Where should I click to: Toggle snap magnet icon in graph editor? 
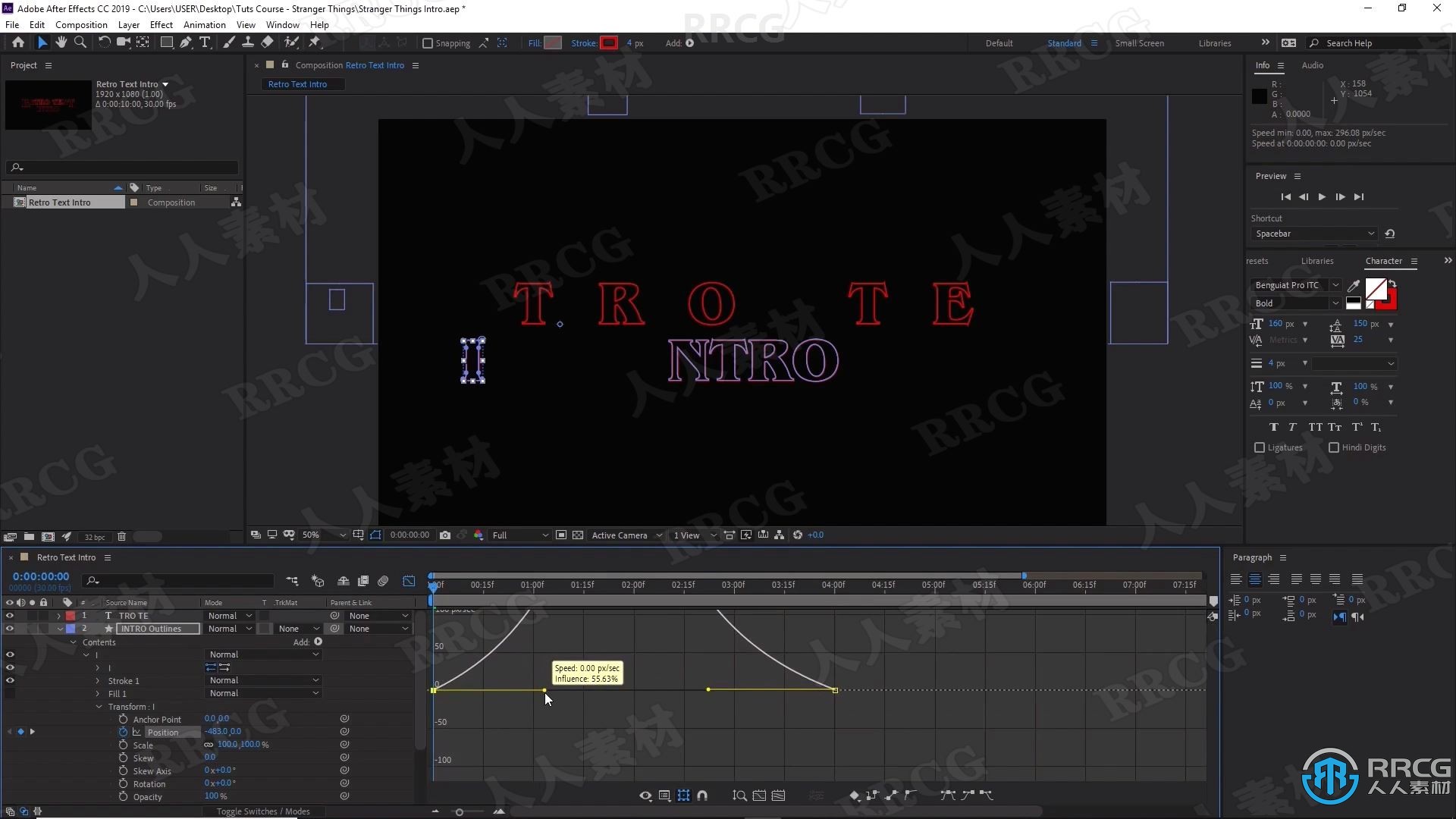coord(702,795)
